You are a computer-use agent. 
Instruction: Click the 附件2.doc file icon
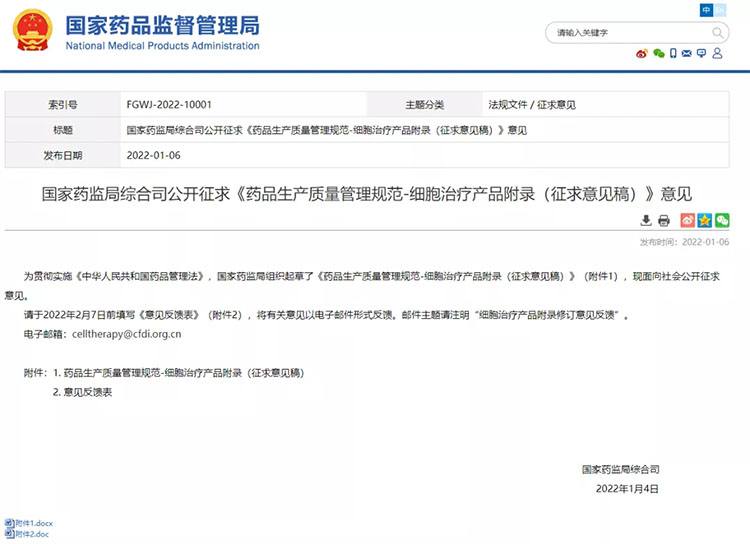[9, 534]
